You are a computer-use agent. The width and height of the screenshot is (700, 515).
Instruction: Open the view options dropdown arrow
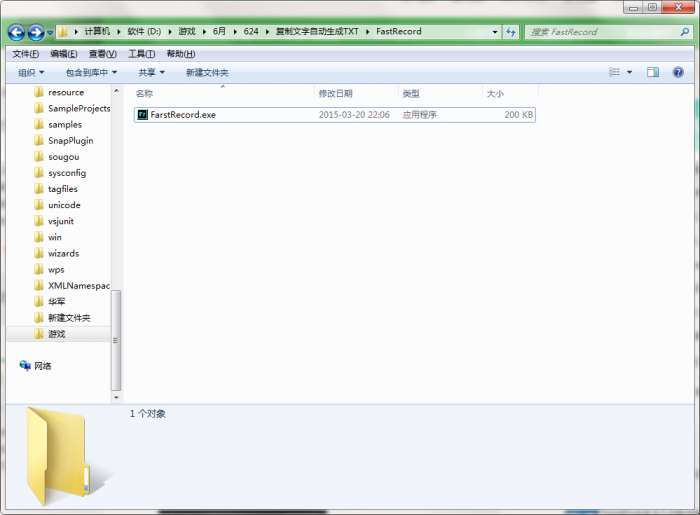[629, 72]
